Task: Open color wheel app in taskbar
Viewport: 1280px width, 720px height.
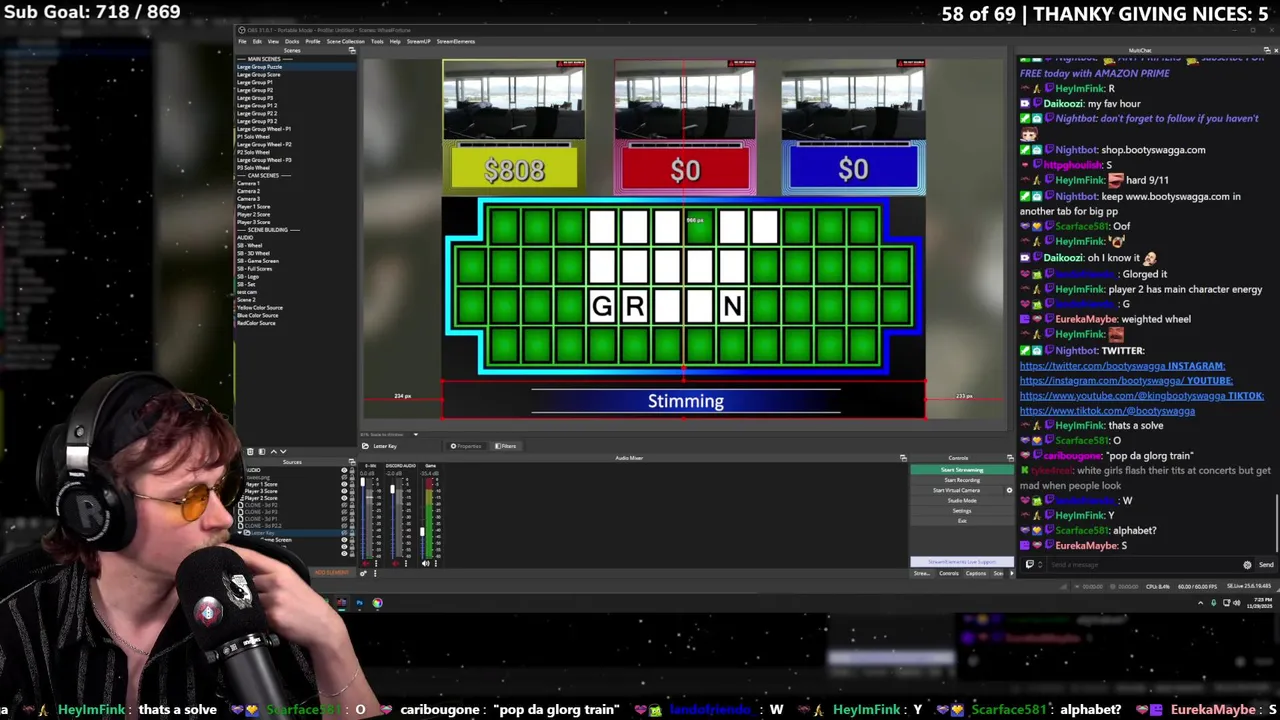Action: click(377, 603)
